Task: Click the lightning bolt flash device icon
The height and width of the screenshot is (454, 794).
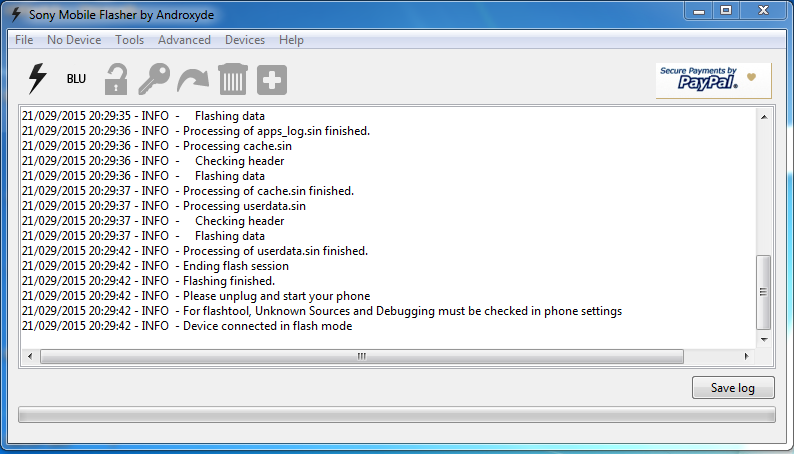Action: click(37, 78)
